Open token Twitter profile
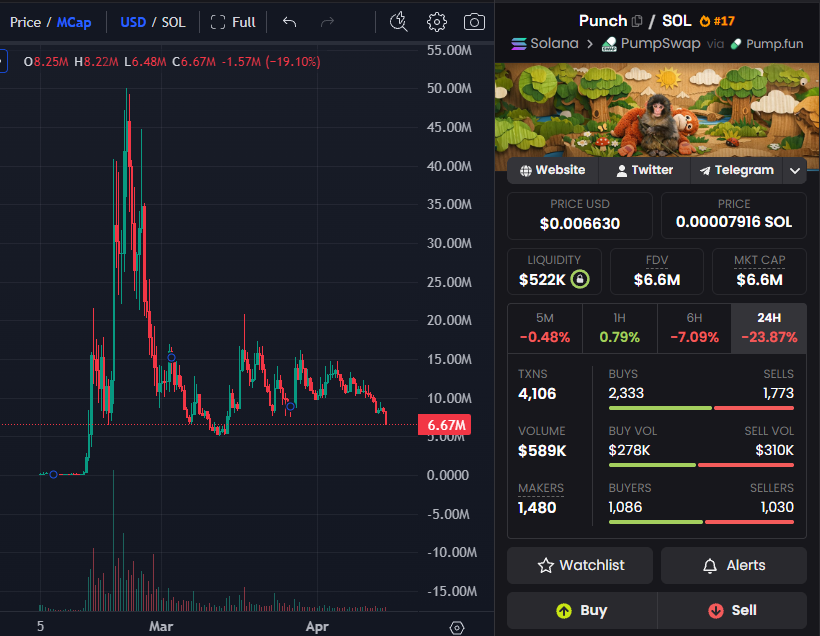The height and width of the screenshot is (636, 820). tap(644, 170)
